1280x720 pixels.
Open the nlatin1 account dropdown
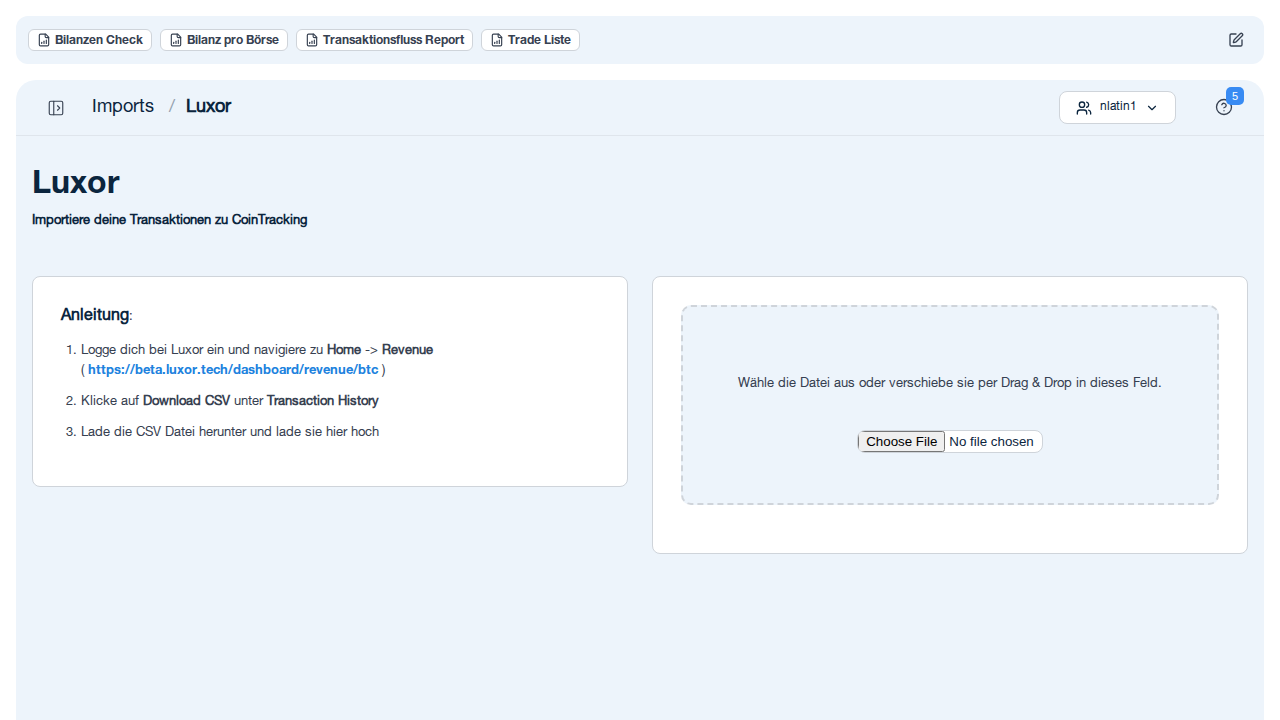1117,107
